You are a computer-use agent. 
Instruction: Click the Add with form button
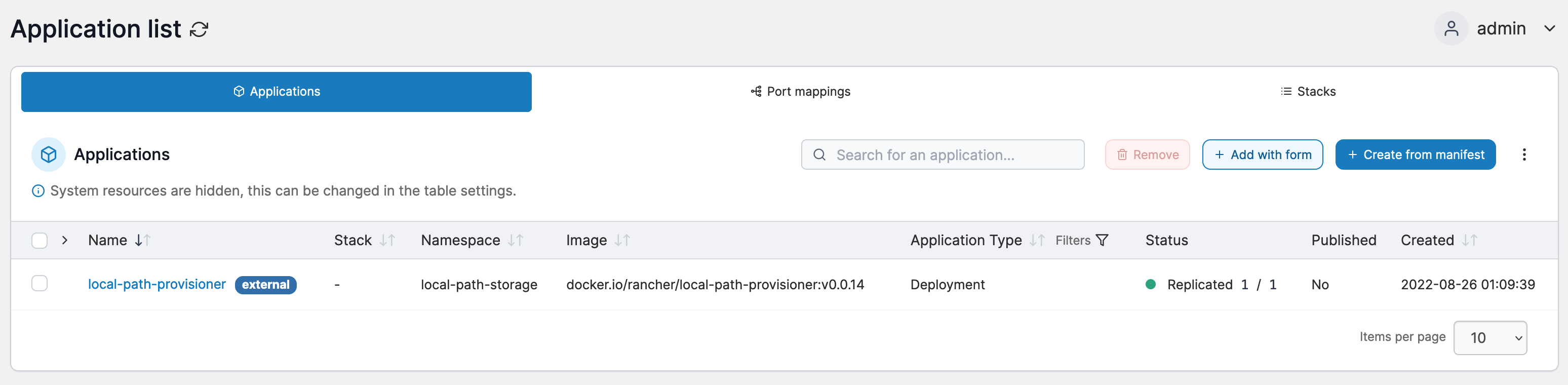[1262, 155]
